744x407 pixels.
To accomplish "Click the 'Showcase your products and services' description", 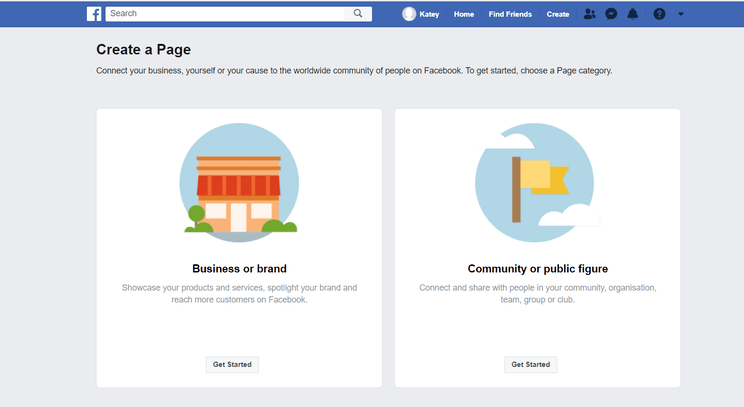I will pos(239,294).
